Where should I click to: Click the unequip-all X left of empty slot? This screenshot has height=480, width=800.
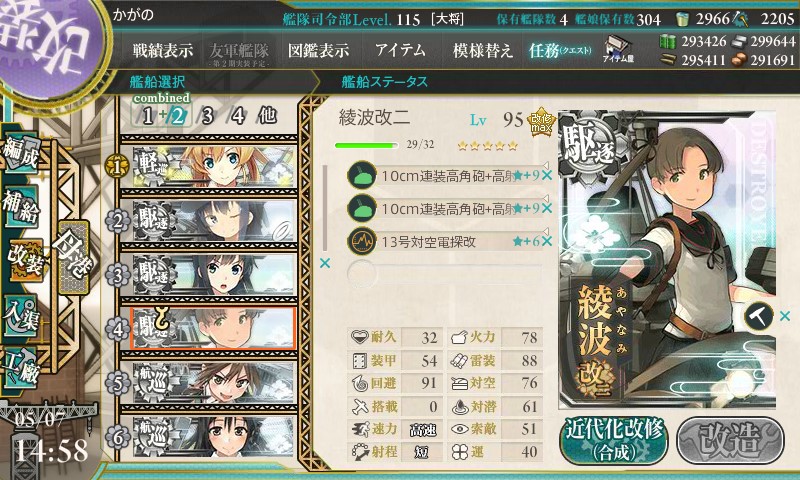pyautogui.click(x=324, y=263)
